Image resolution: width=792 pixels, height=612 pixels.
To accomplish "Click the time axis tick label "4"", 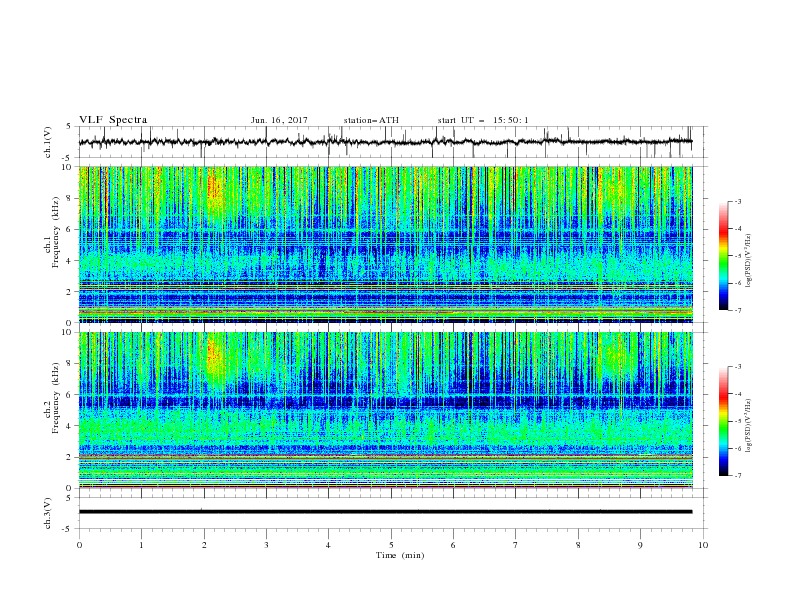I will pyautogui.click(x=328, y=545).
